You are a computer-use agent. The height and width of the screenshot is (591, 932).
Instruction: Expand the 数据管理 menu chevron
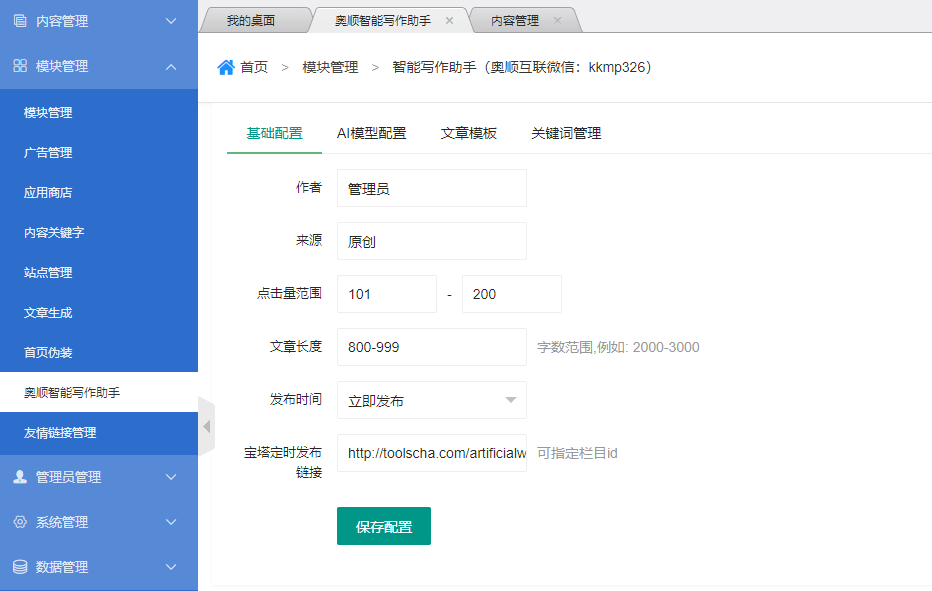click(171, 567)
